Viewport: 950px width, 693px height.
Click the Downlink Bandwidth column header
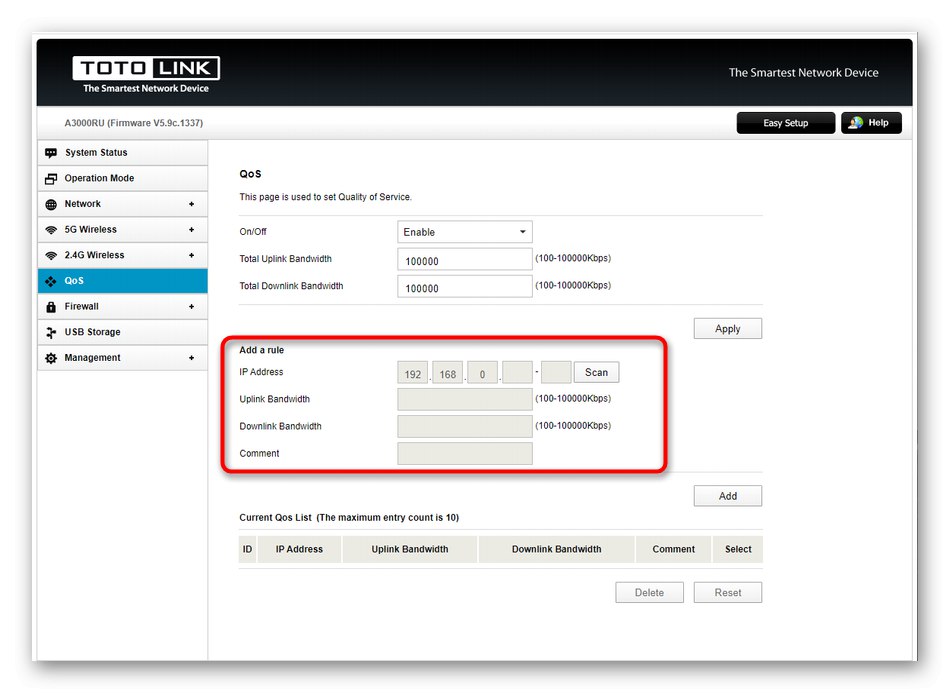click(x=557, y=549)
